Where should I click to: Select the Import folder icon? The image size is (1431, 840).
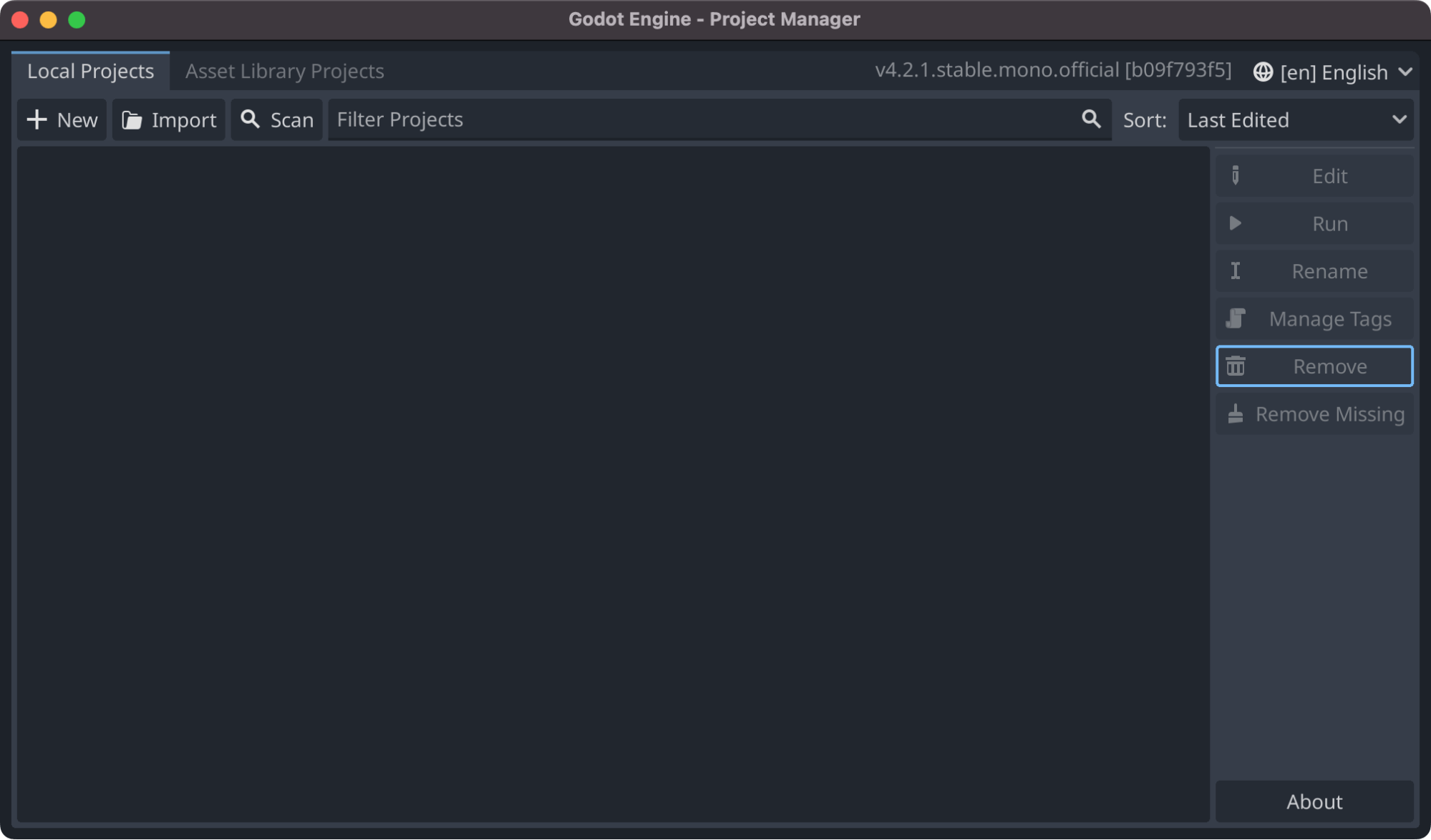pos(132,119)
